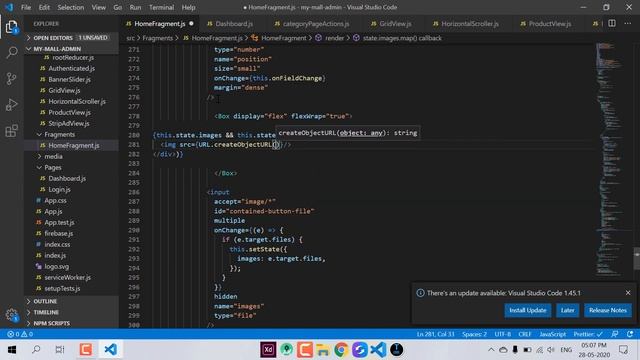Image resolution: width=640 pixels, height=360 pixels.
Task: Show hidden system tray icons
Action: tap(491, 350)
